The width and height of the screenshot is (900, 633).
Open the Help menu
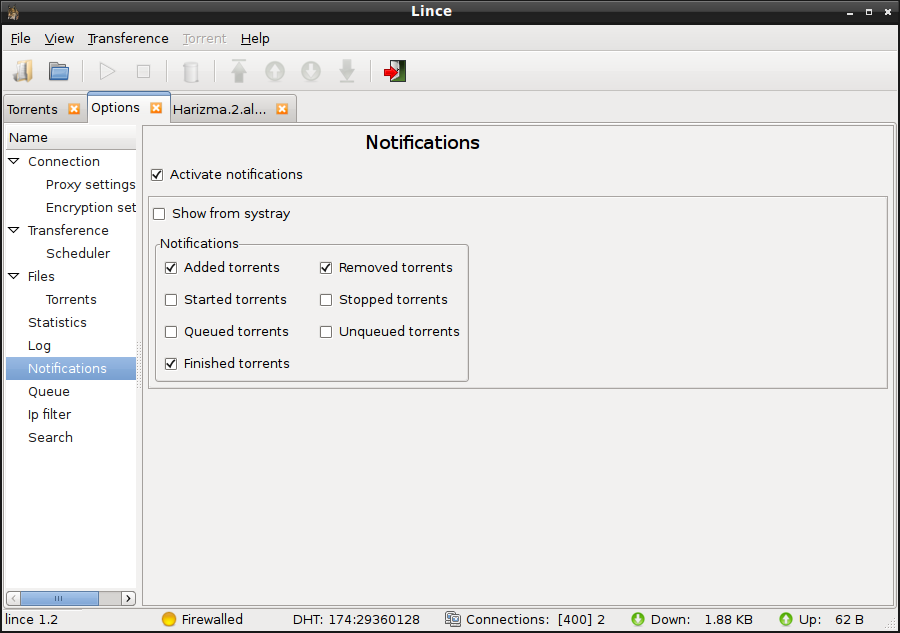[x=255, y=38]
